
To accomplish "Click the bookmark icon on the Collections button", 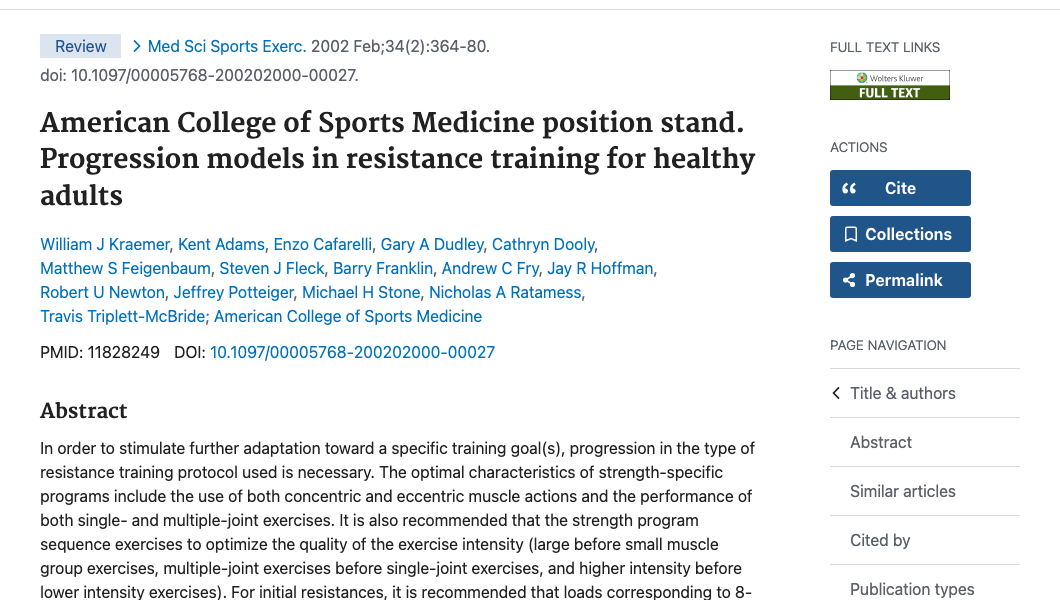I will click(x=852, y=233).
